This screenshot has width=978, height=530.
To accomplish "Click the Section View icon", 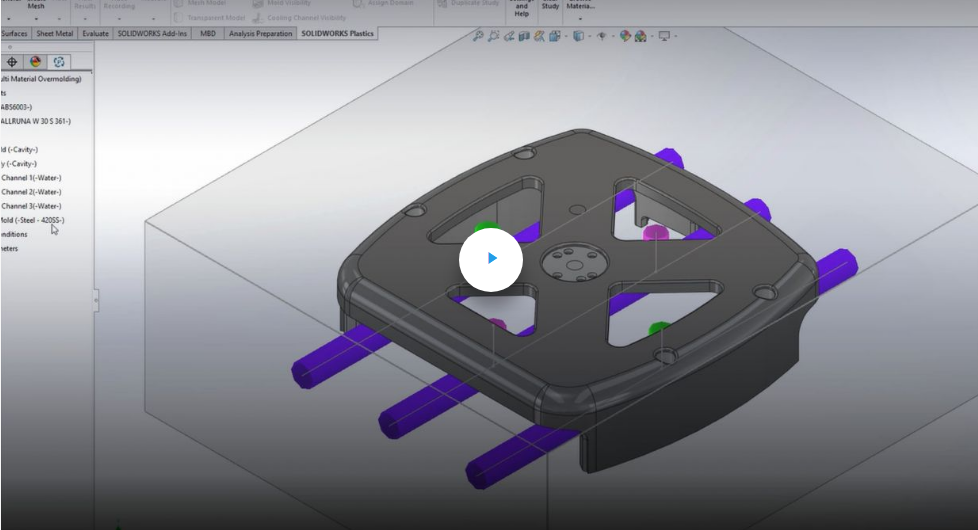I will coord(524,36).
